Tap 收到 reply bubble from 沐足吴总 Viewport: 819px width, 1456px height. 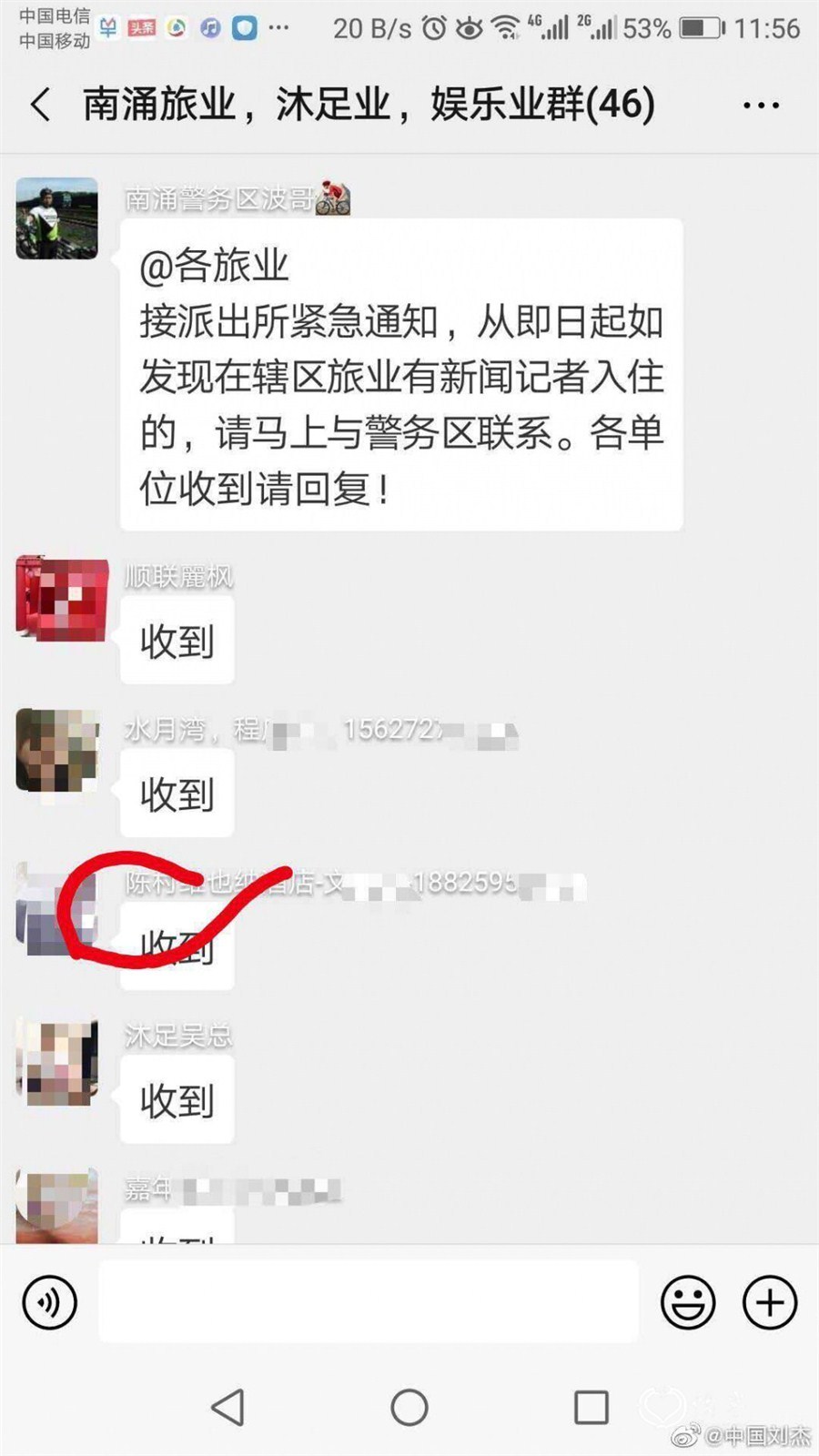click(177, 1101)
